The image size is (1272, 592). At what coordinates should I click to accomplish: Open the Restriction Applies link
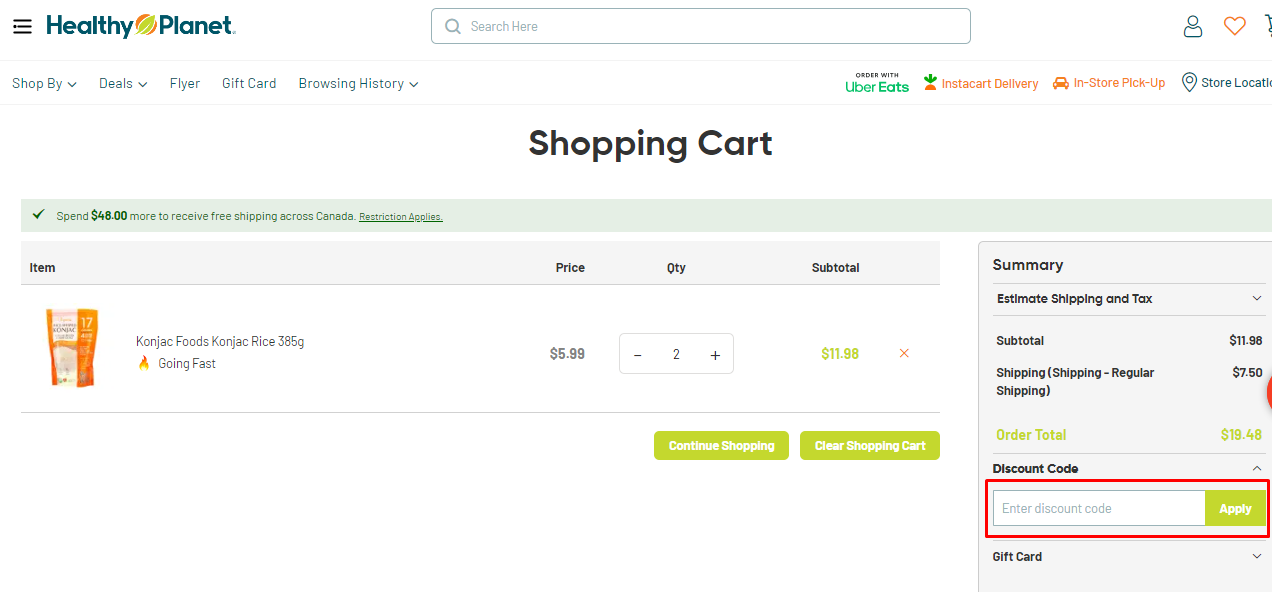pyautogui.click(x=400, y=215)
